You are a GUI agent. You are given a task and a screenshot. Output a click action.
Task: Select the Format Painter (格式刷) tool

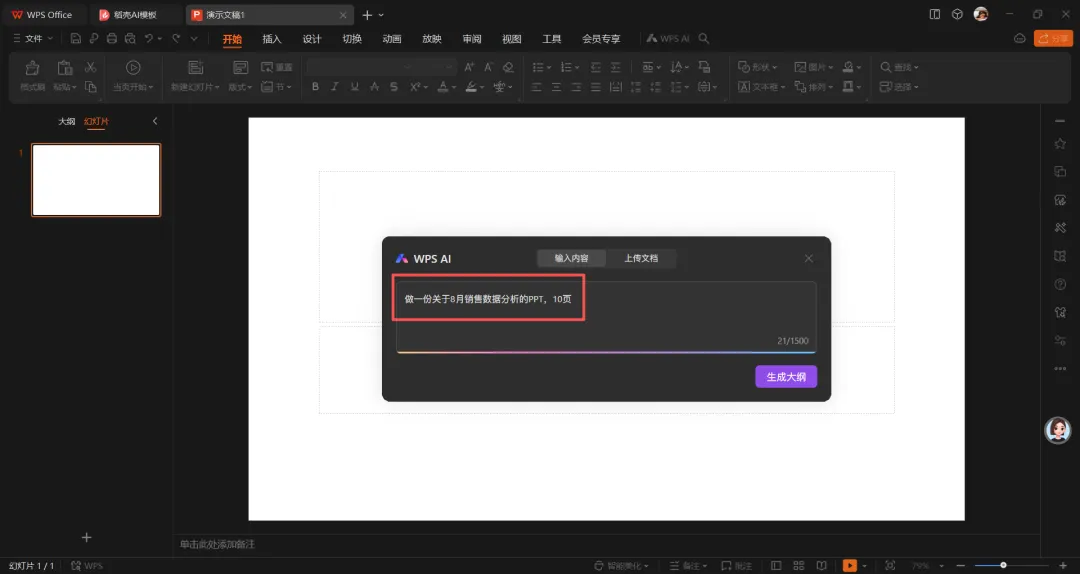point(32,76)
